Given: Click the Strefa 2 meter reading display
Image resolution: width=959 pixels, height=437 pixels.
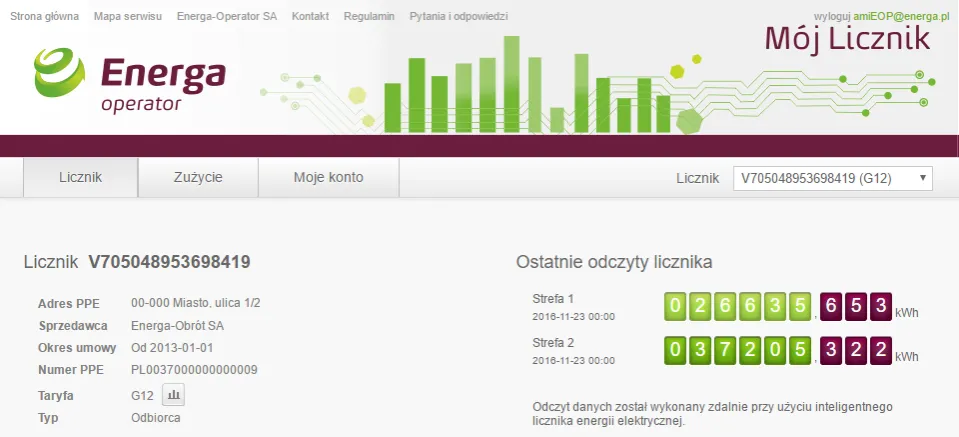Looking at the screenshot, I should pos(778,350).
